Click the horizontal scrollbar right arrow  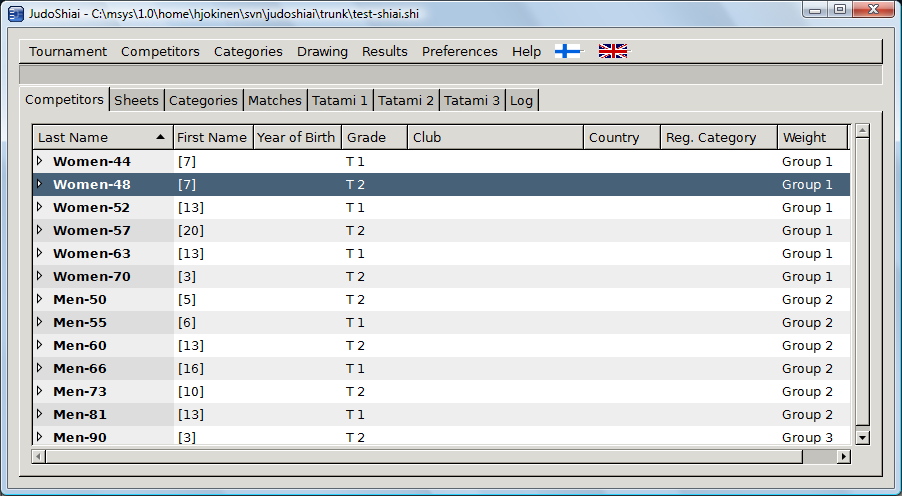843,456
